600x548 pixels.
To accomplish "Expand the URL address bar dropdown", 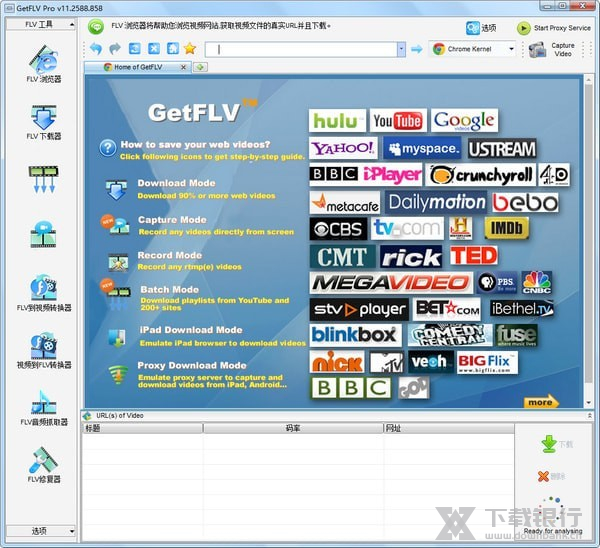I will [400, 49].
